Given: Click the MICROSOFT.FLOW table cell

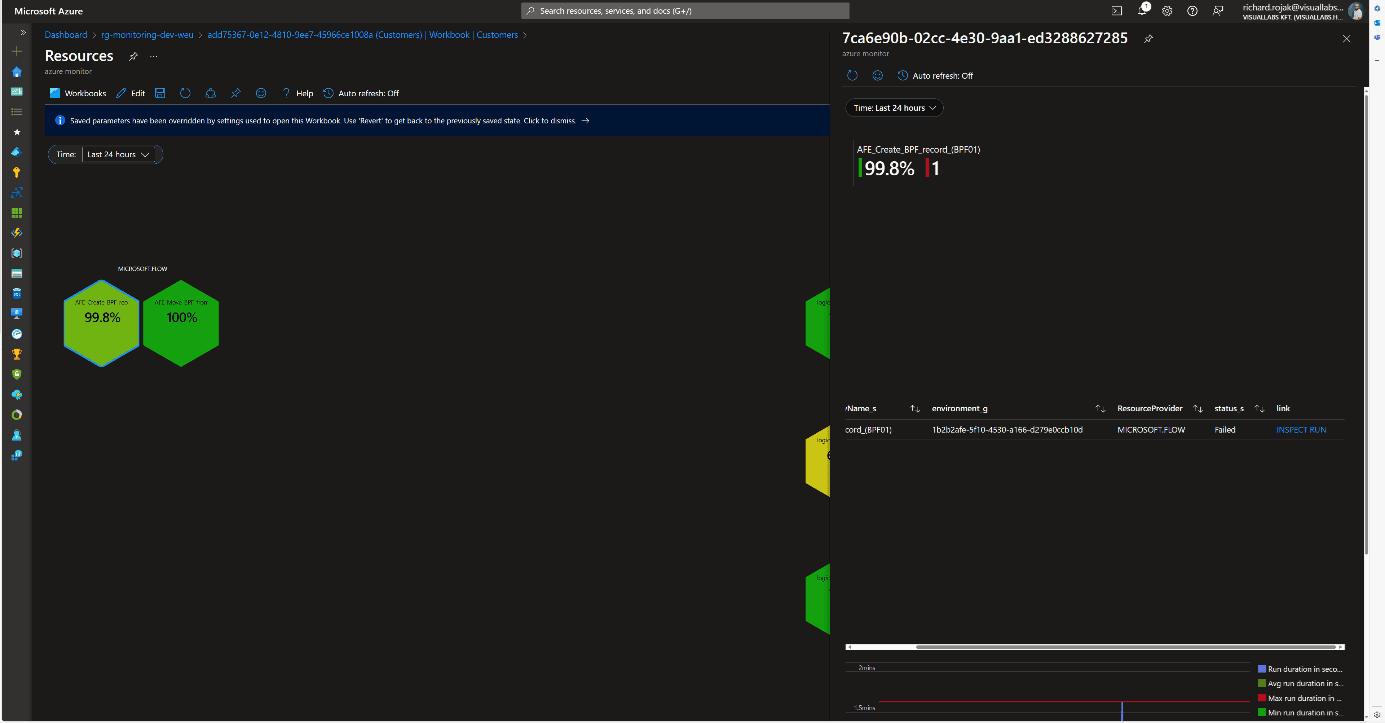Looking at the screenshot, I should click(x=1151, y=430).
